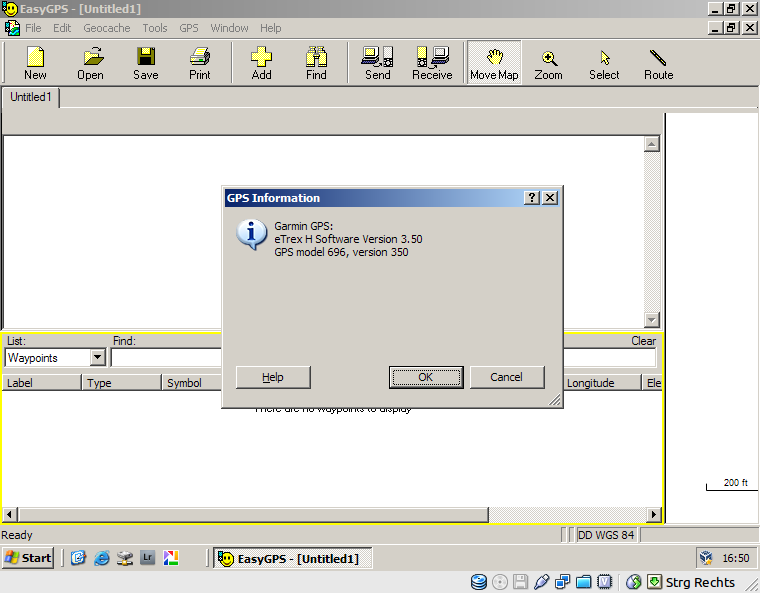Click the hard disk icon in VM status bar

(479, 582)
